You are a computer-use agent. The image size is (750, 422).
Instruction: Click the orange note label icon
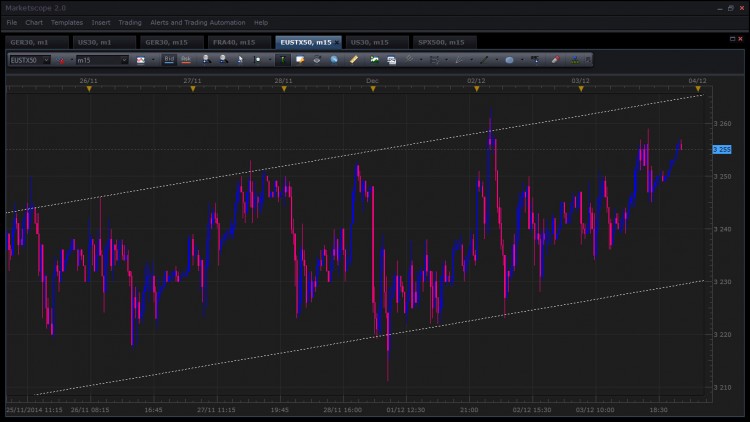tap(300, 60)
